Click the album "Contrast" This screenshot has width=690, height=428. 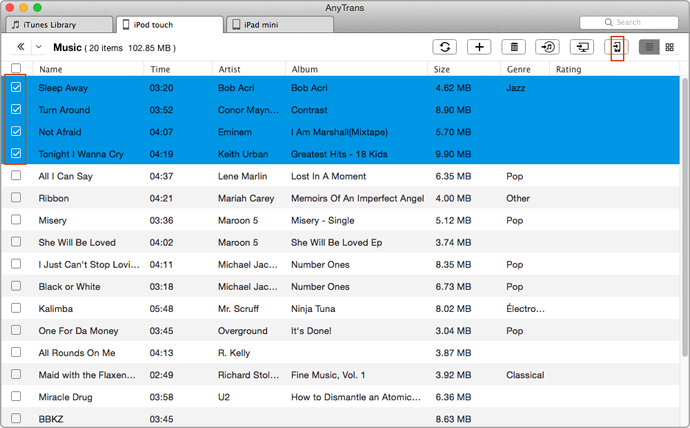click(x=309, y=110)
